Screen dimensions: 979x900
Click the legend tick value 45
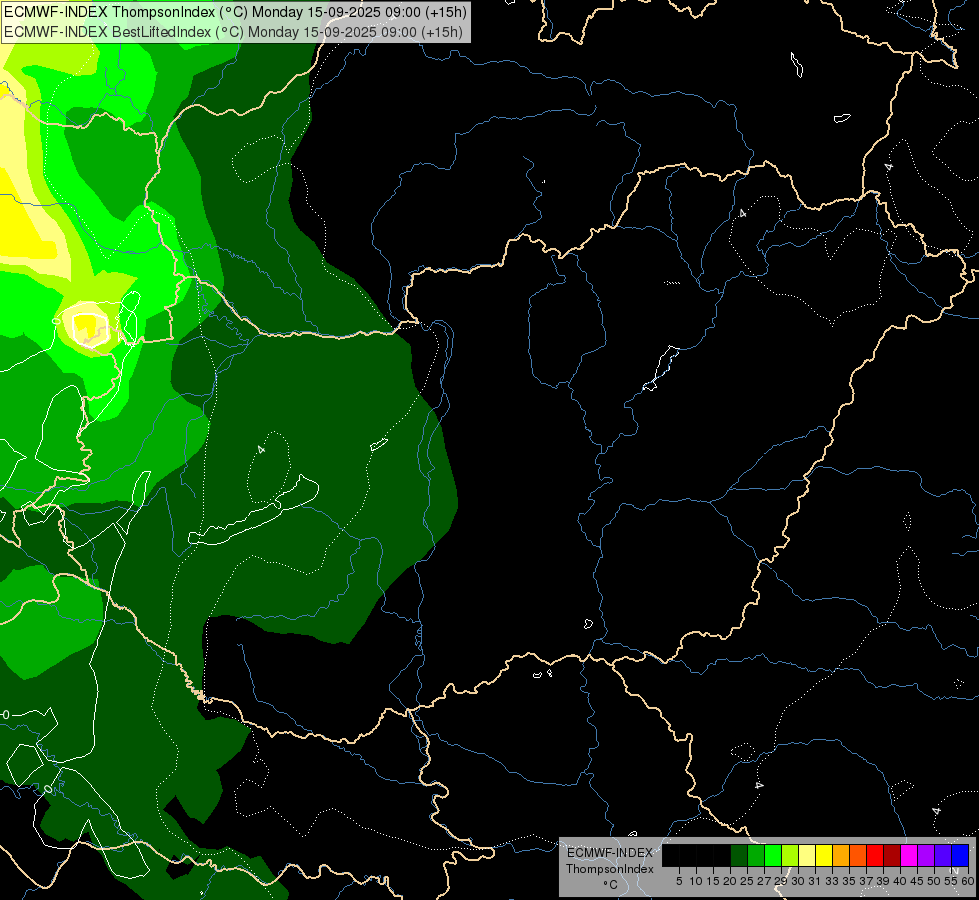point(917,881)
